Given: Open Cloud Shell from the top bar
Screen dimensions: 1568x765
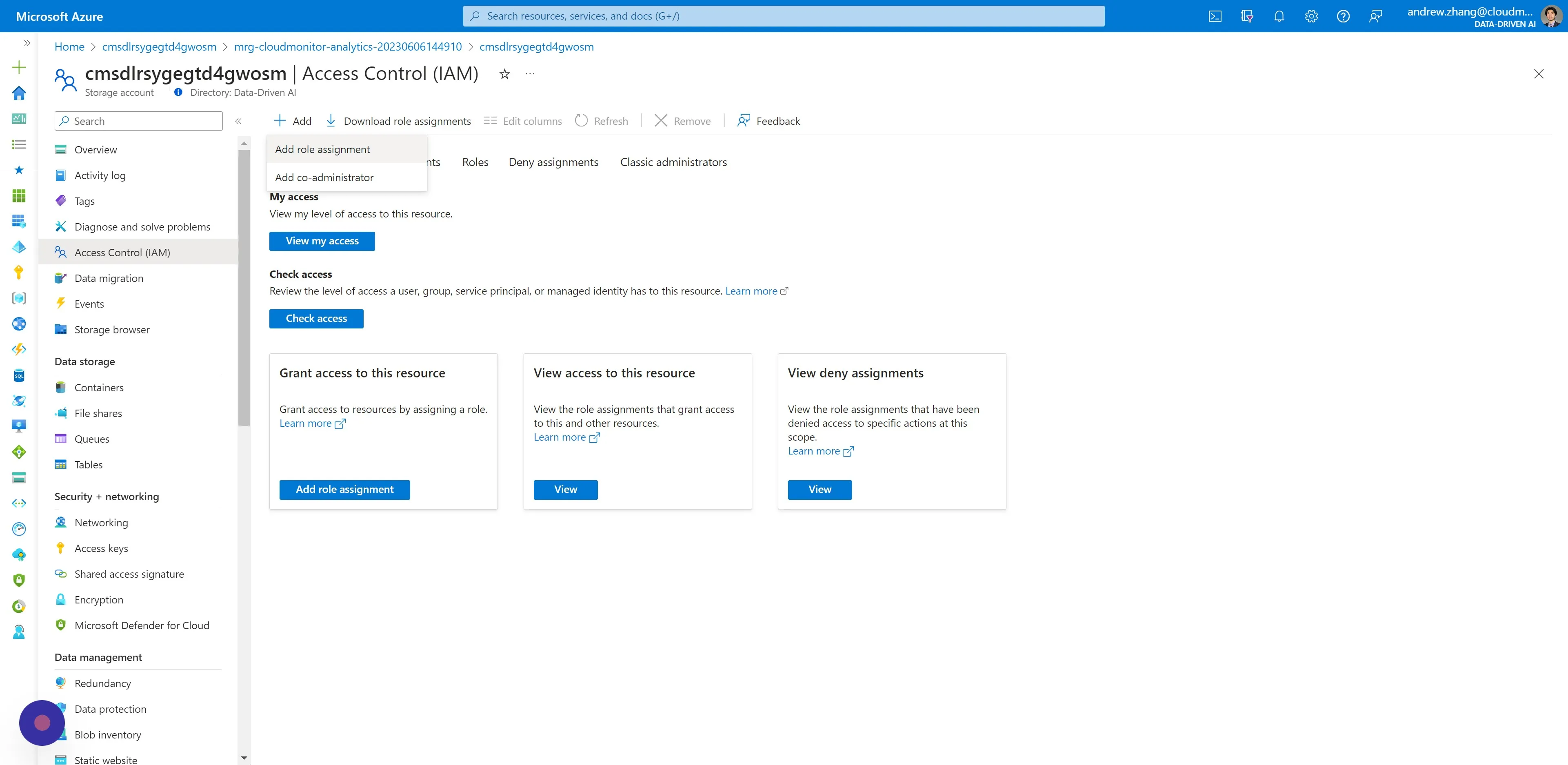Looking at the screenshot, I should coord(1214,16).
